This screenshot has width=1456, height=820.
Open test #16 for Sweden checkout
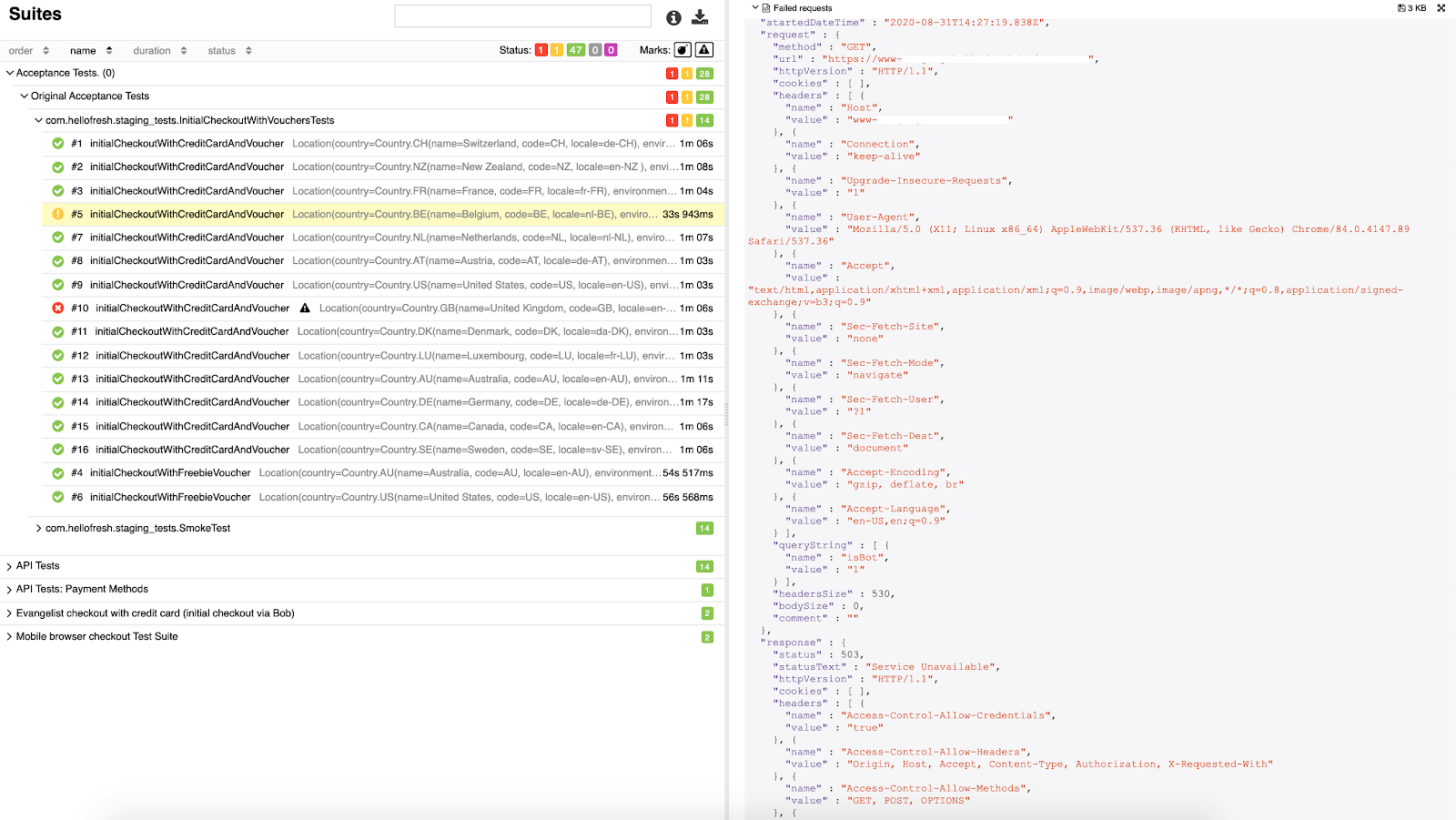(x=383, y=450)
